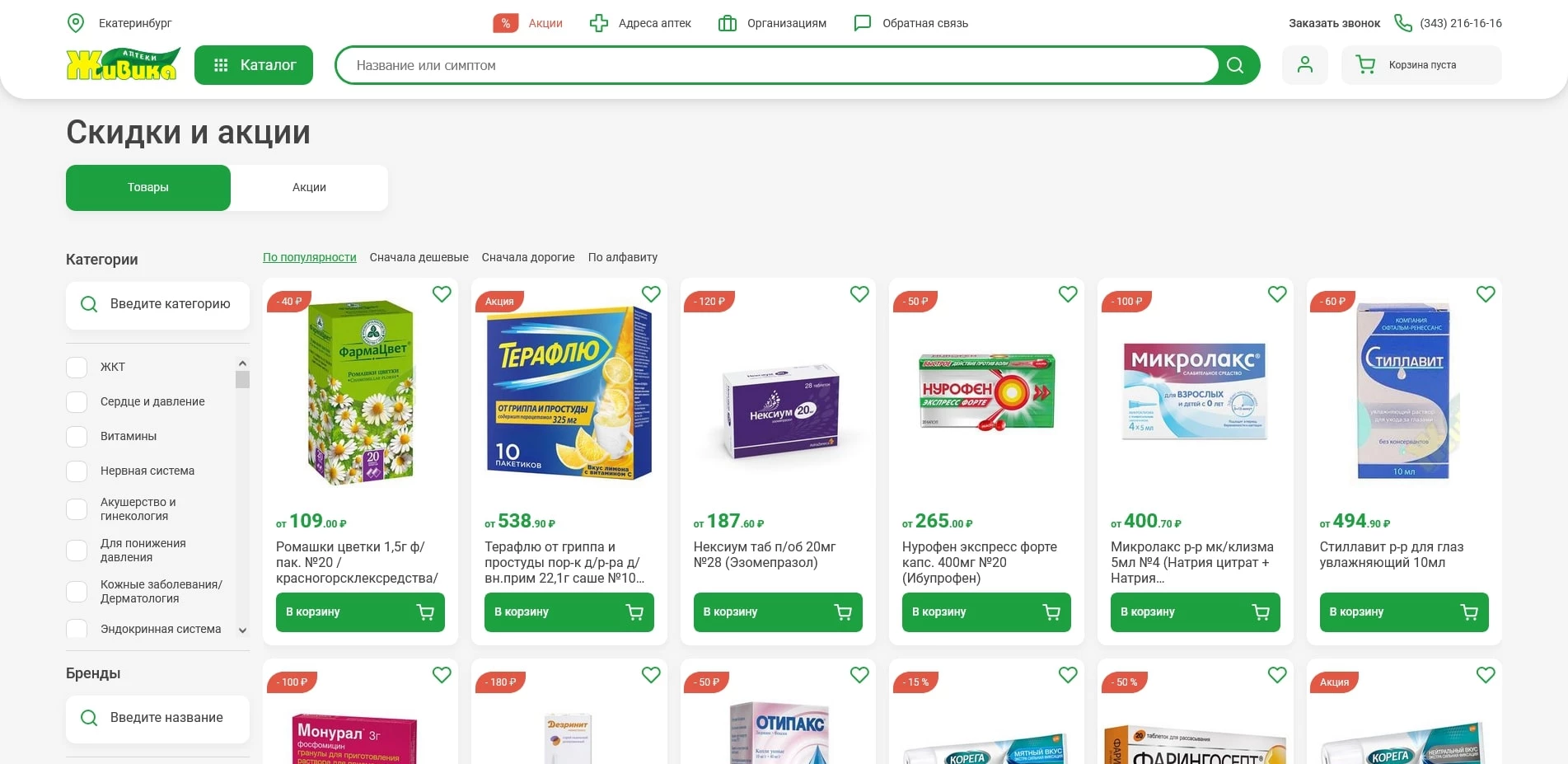1568x764 pixels.
Task: Focus the Название или симптом search field
Action: 775,65
